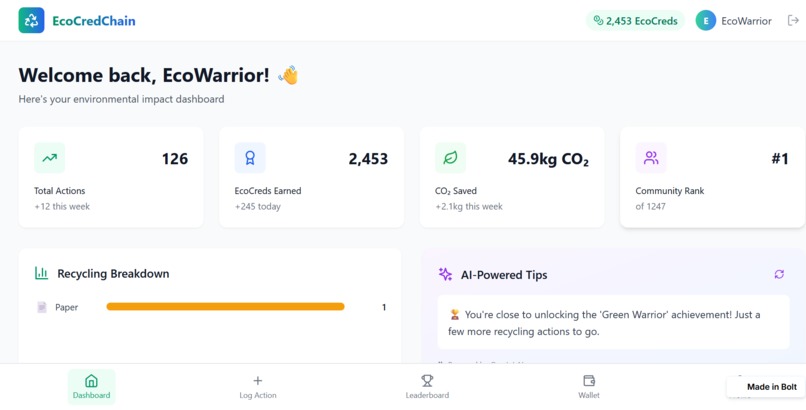Click the AI-Powered Tips heading
The height and width of the screenshot is (410, 806).
coord(504,275)
